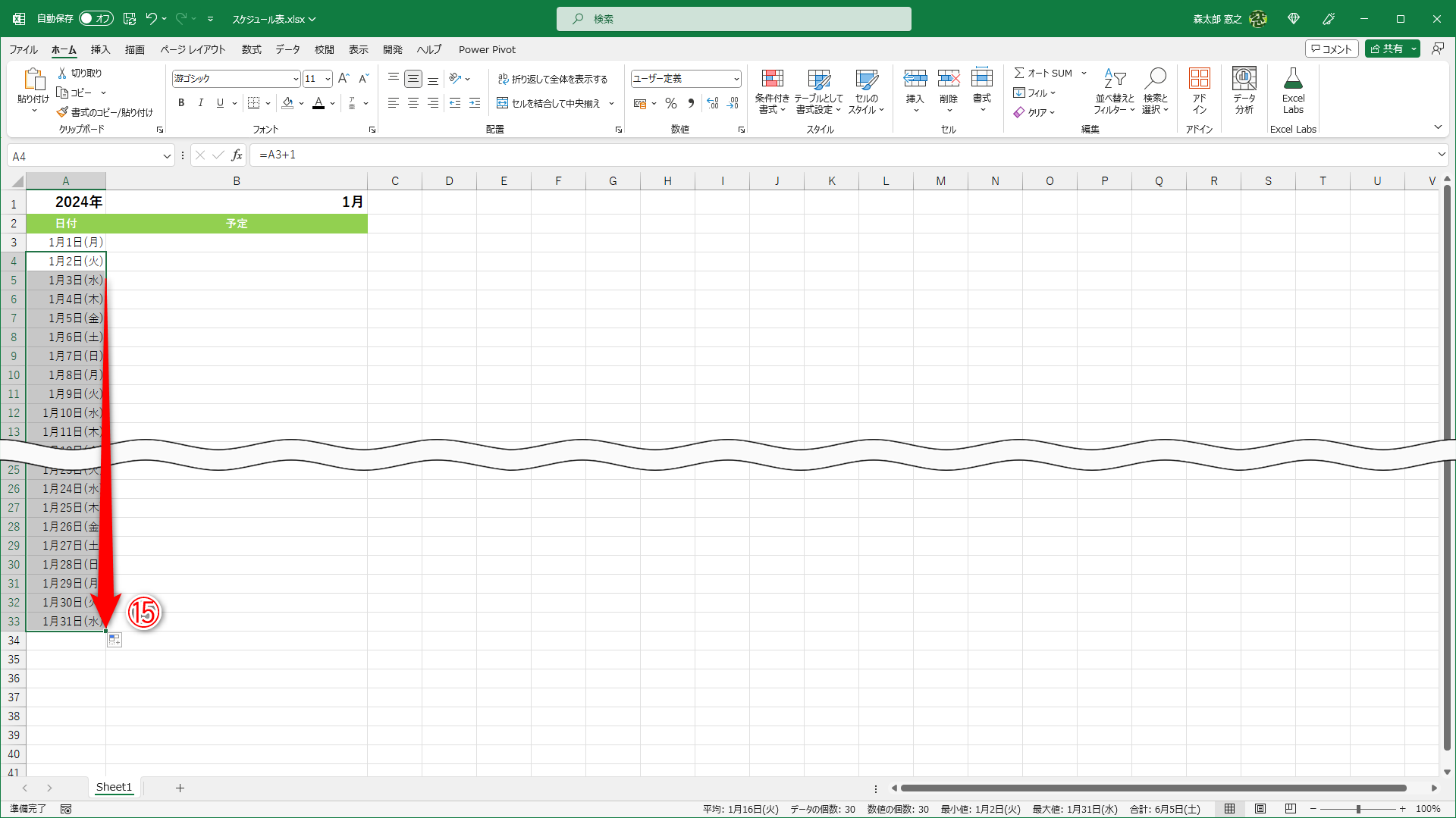1456x818 pixels.
Task: Click the Insert Function fx icon
Action: click(237, 155)
